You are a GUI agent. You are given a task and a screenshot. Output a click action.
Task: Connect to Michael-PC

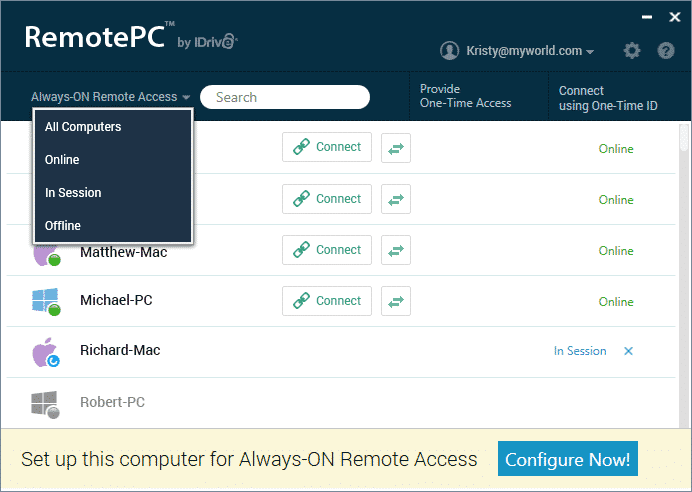coord(327,301)
